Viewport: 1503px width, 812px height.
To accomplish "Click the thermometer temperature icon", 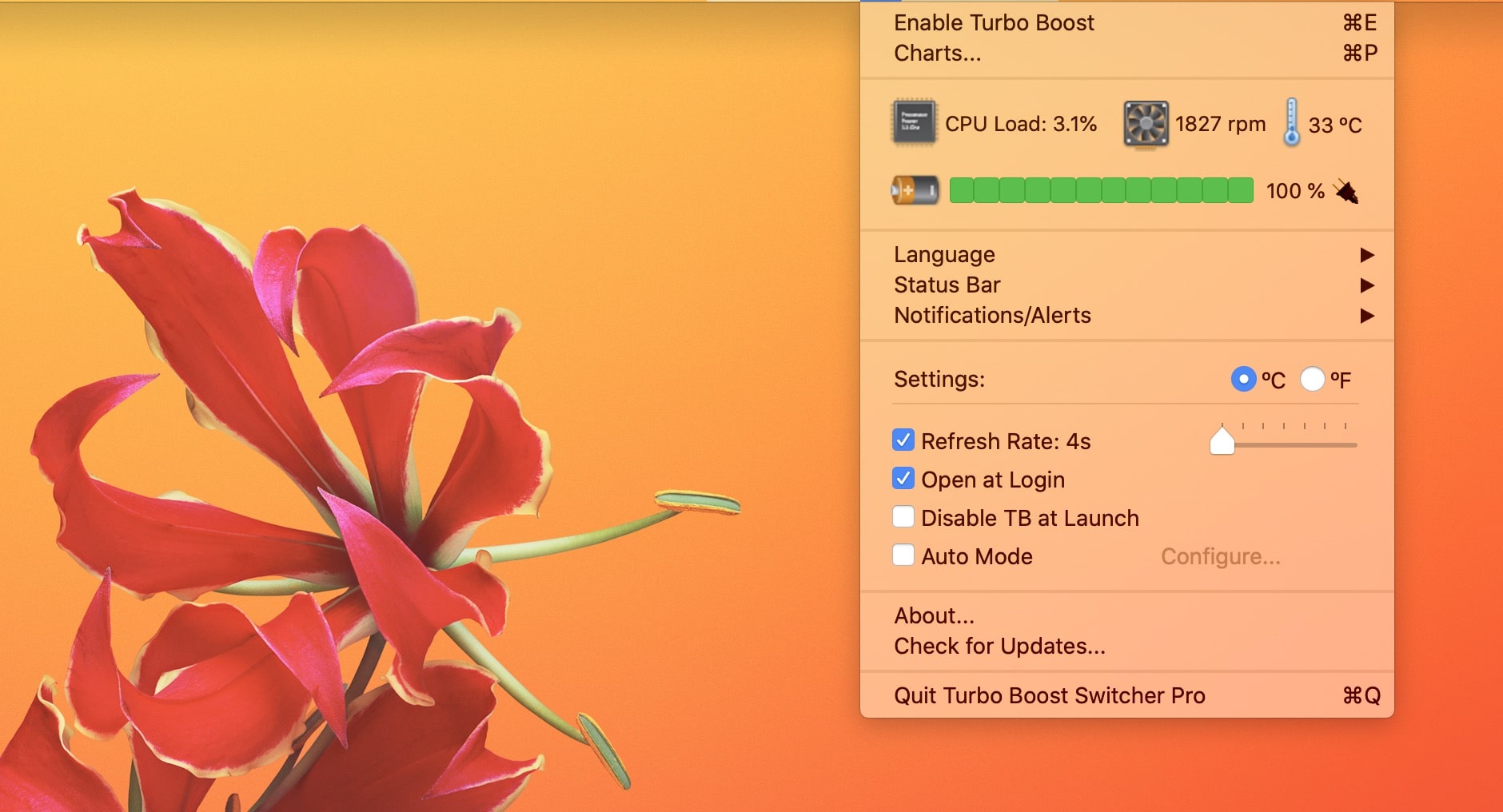I will coord(1290,122).
